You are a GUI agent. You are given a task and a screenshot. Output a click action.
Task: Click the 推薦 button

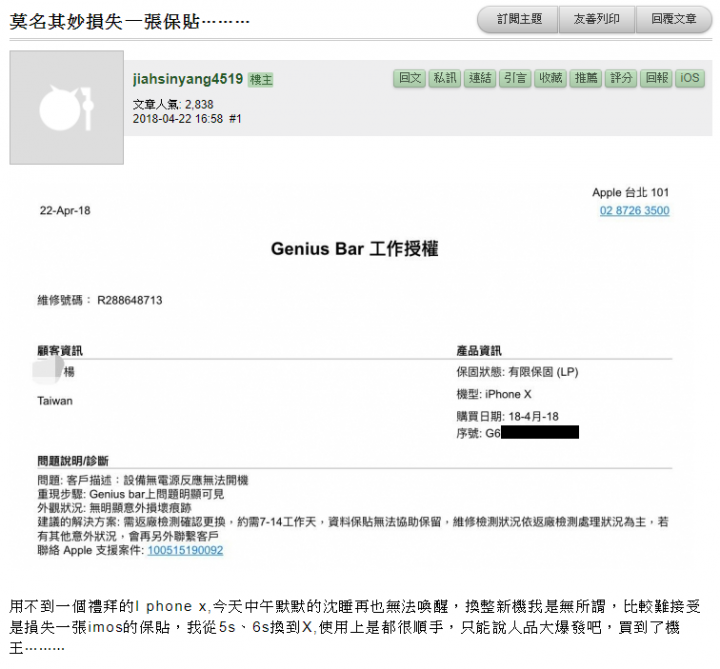click(x=585, y=78)
